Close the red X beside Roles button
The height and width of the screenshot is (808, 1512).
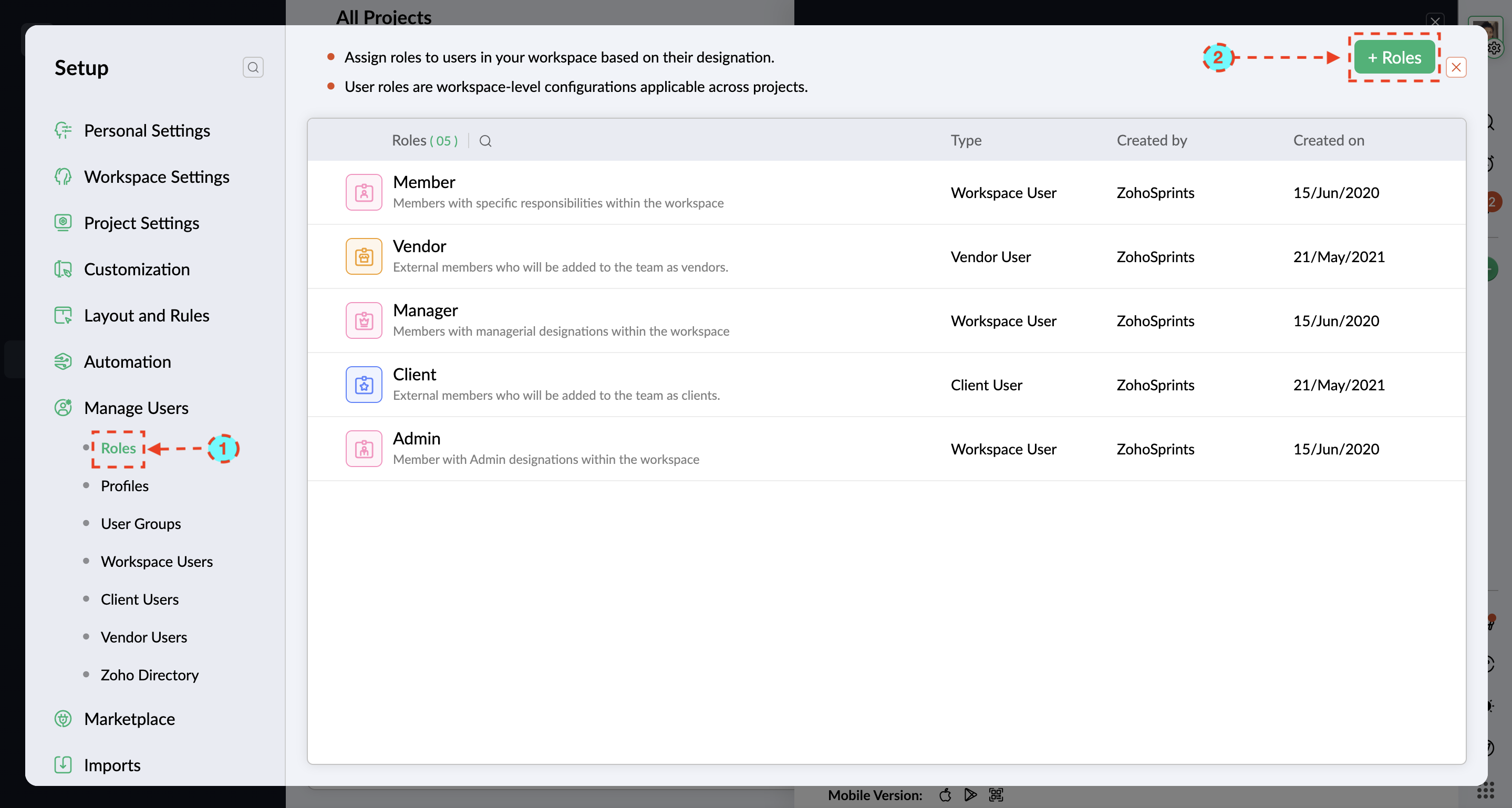[x=1456, y=67]
